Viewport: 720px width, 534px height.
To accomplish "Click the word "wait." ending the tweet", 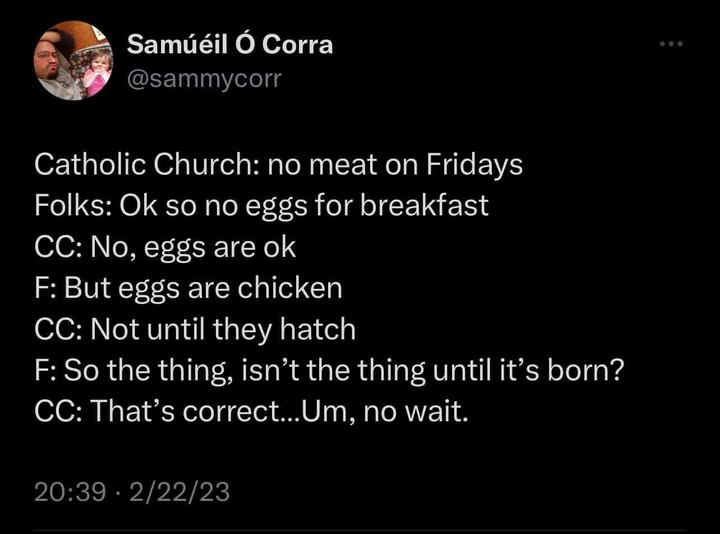I will (438, 411).
